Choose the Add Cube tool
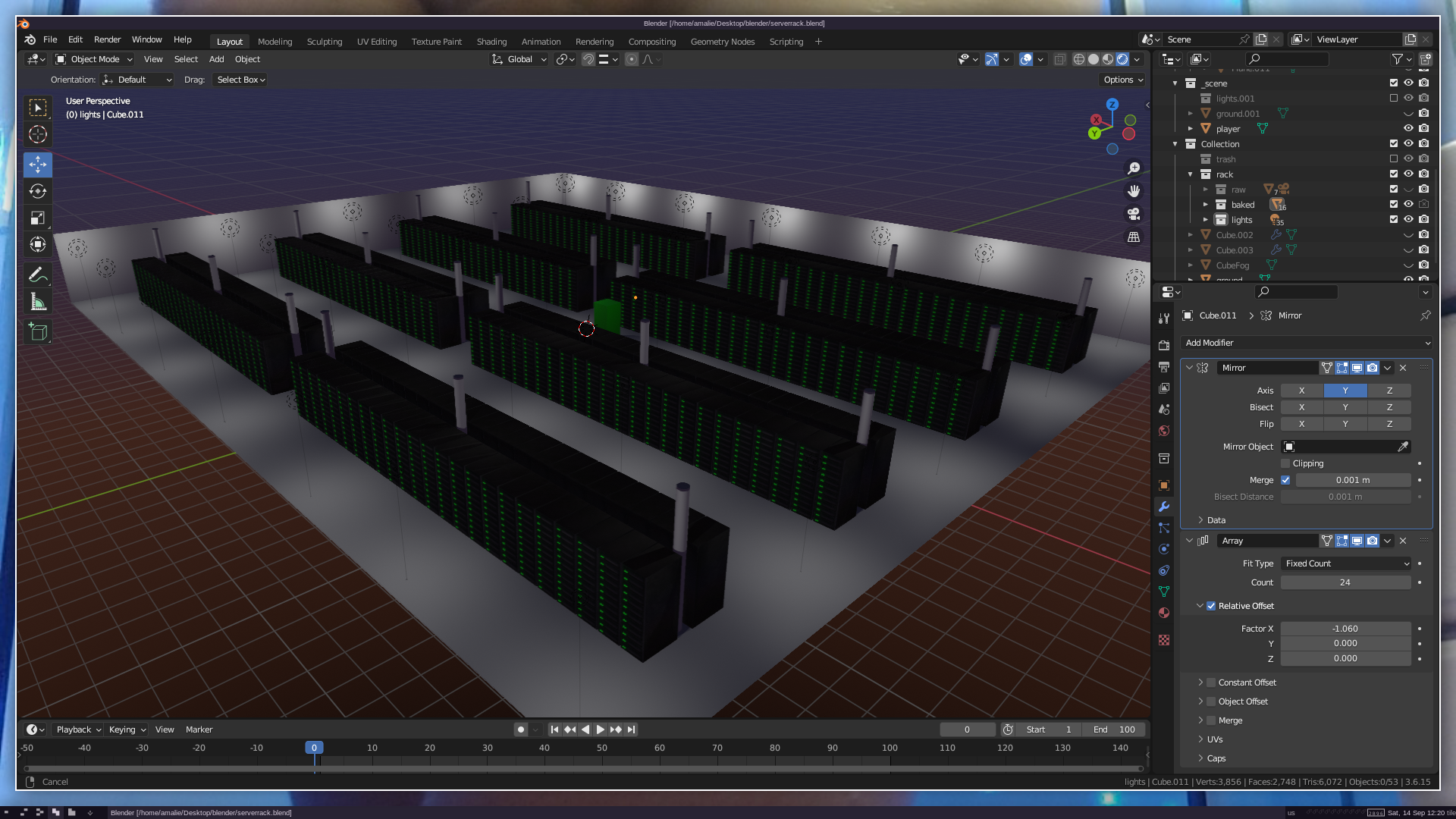This screenshot has width=1456, height=819. click(38, 331)
